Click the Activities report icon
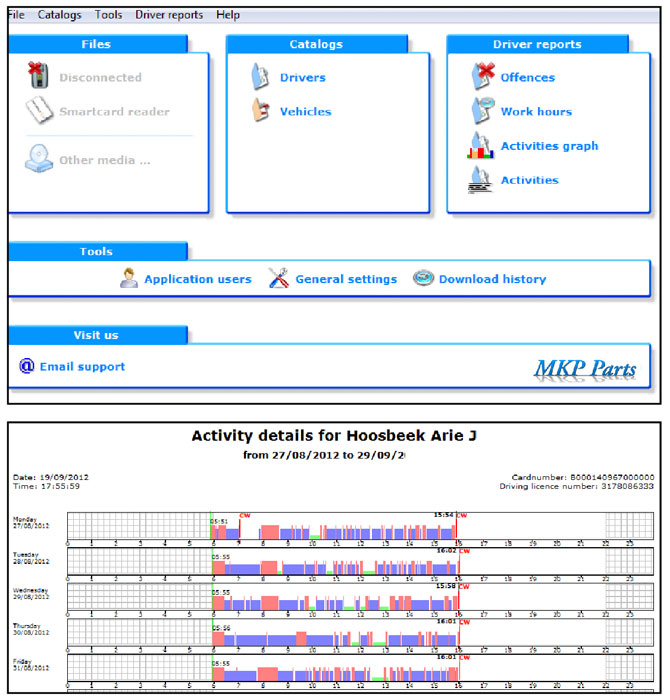The height and width of the screenshot is (700, 670). [480, 179]
